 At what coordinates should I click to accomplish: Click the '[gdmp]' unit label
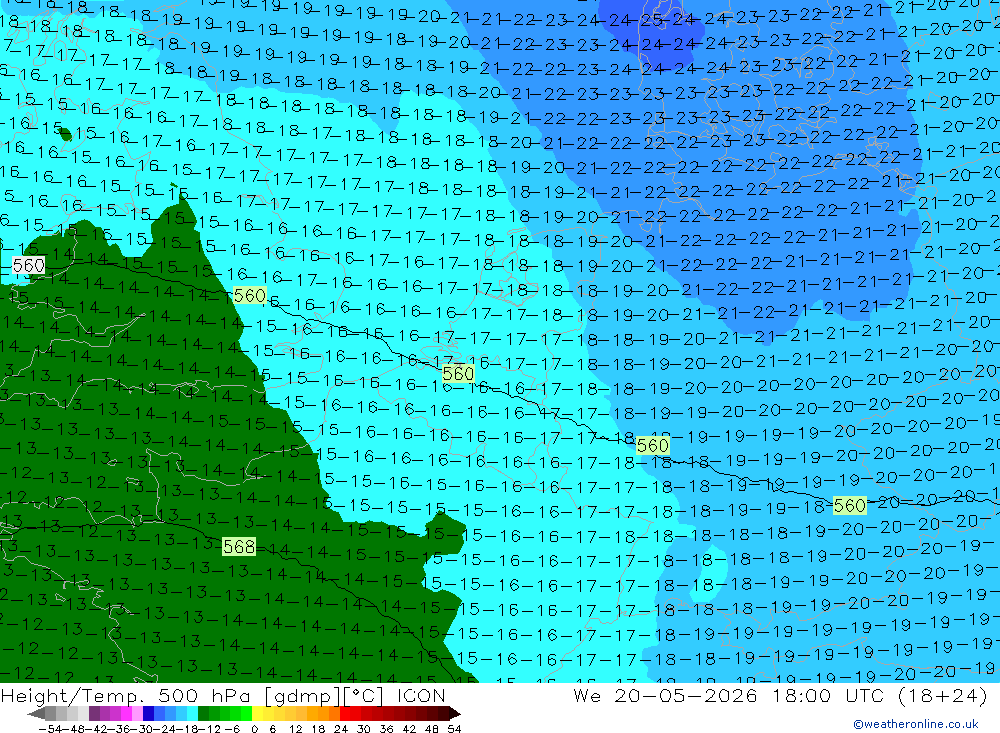[x=304, y=695]
